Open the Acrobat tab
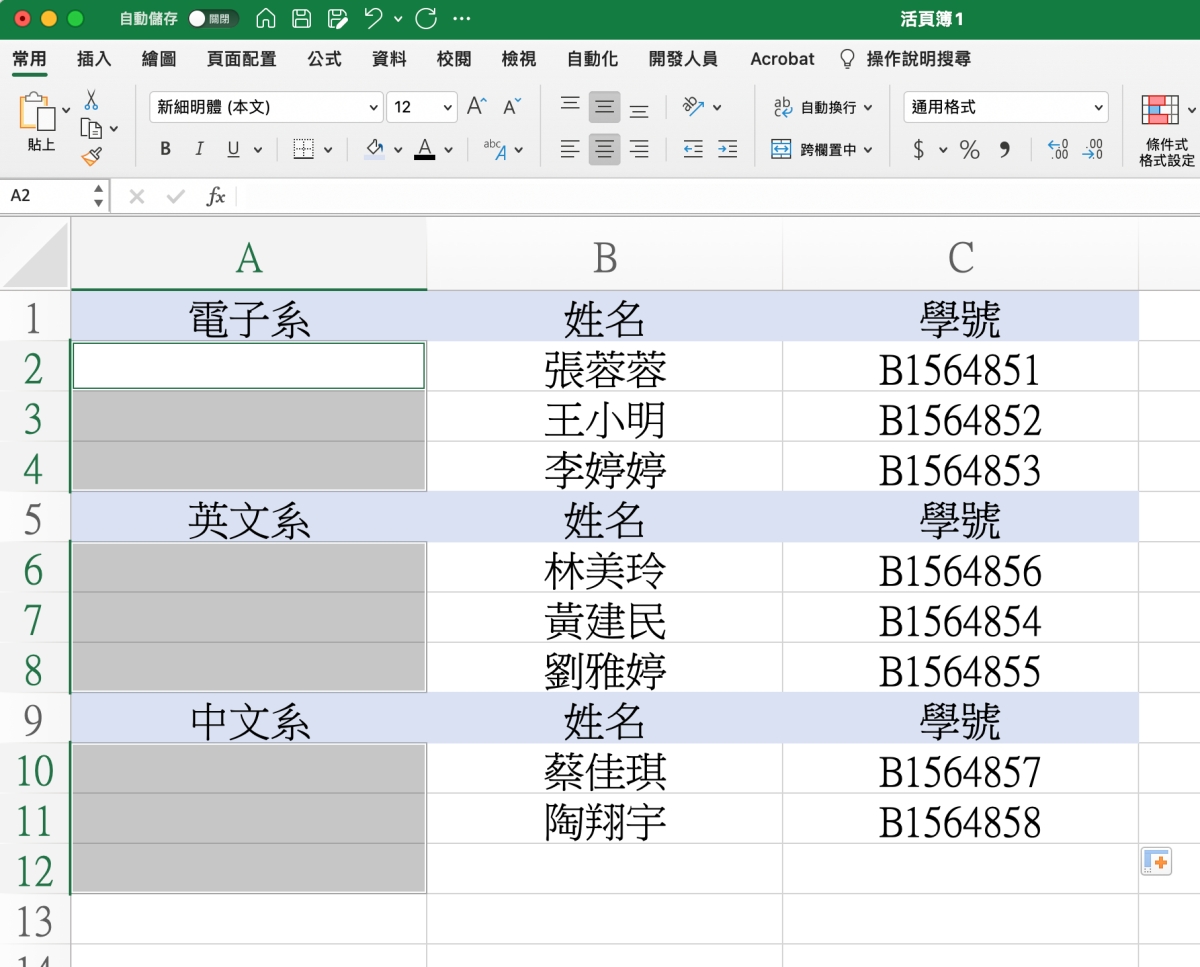 click(782, 59)
